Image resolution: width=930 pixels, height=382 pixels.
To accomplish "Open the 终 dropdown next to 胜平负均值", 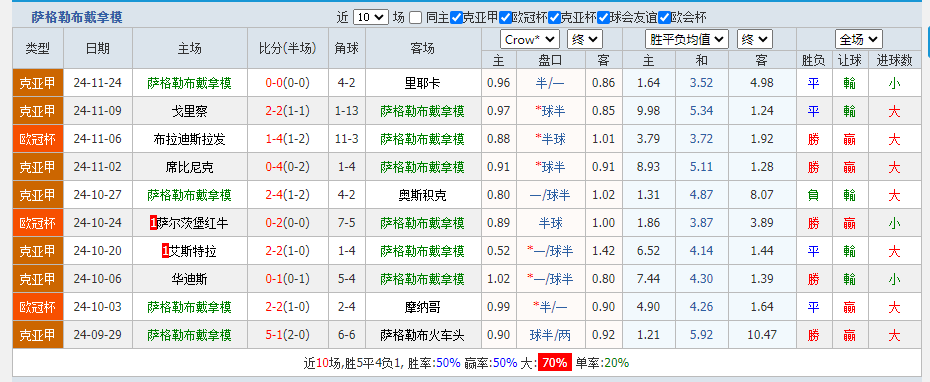I will 754,40.
